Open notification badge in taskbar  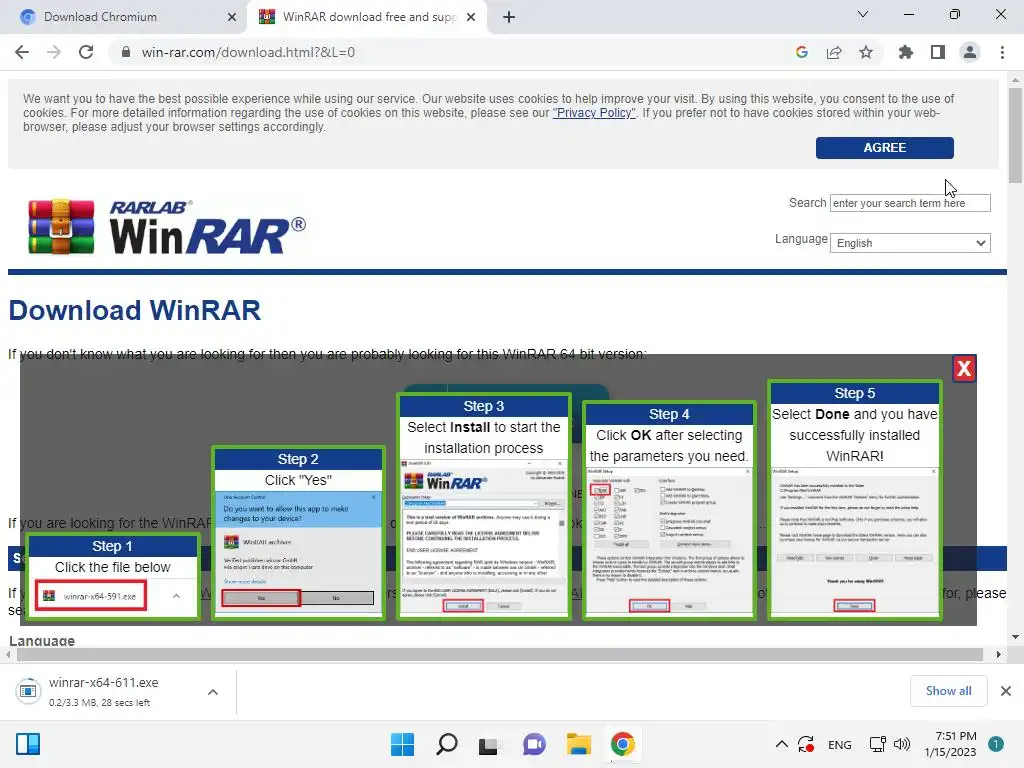996,744
